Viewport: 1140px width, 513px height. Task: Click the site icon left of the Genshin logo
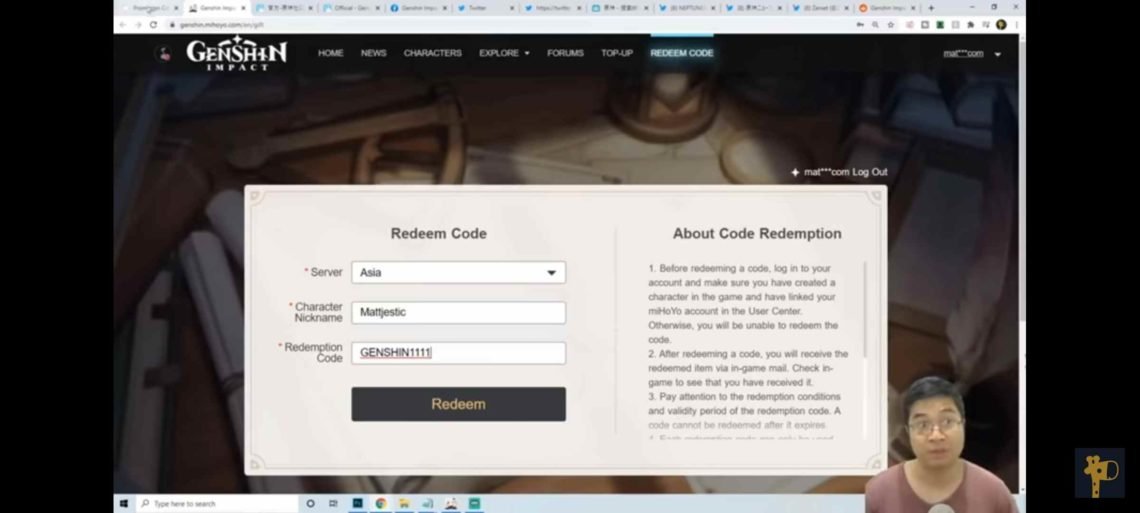tap(164, 53)
